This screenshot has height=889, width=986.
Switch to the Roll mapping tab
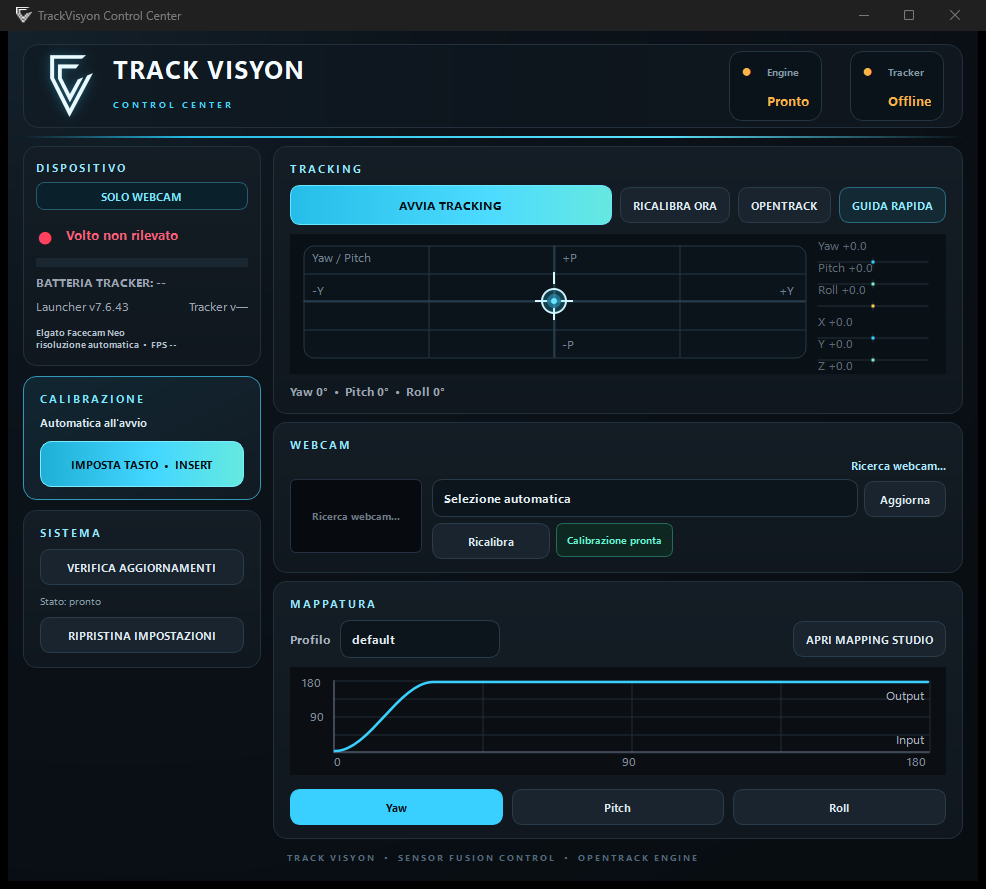coord(839,807)
